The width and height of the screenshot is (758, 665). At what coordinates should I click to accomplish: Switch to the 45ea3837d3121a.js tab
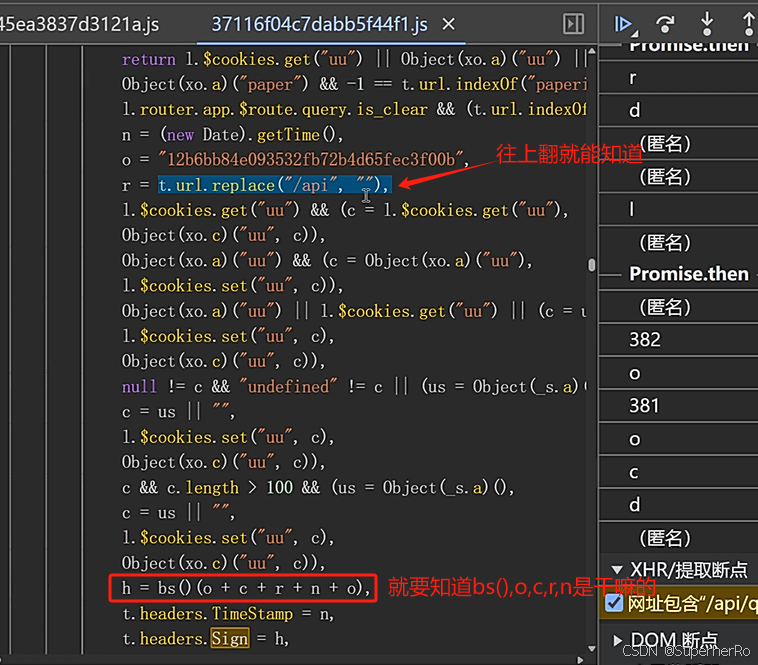tap(79, 24)
